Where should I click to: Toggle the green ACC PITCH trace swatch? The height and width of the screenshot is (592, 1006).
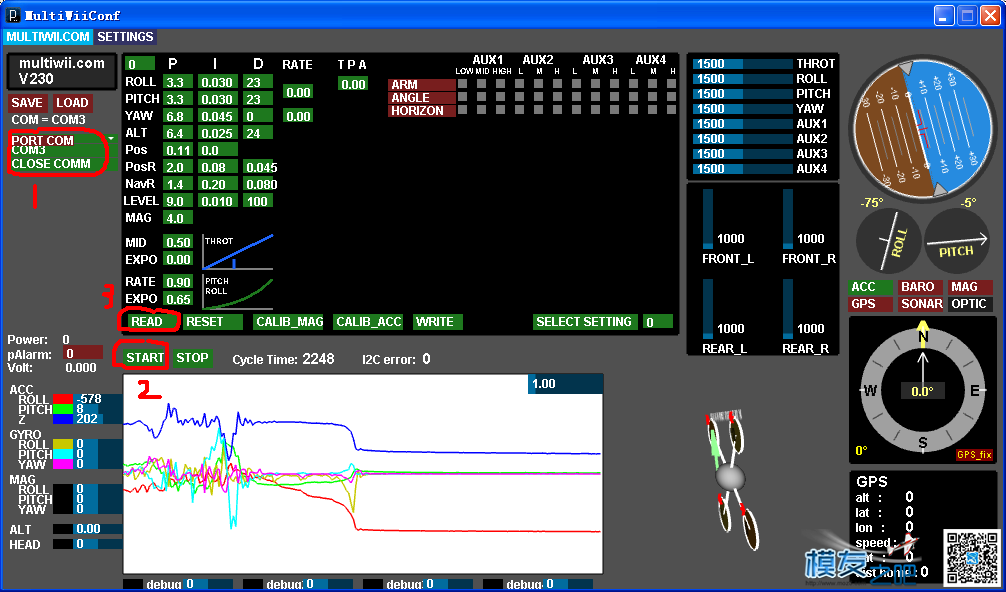[63, 409]
